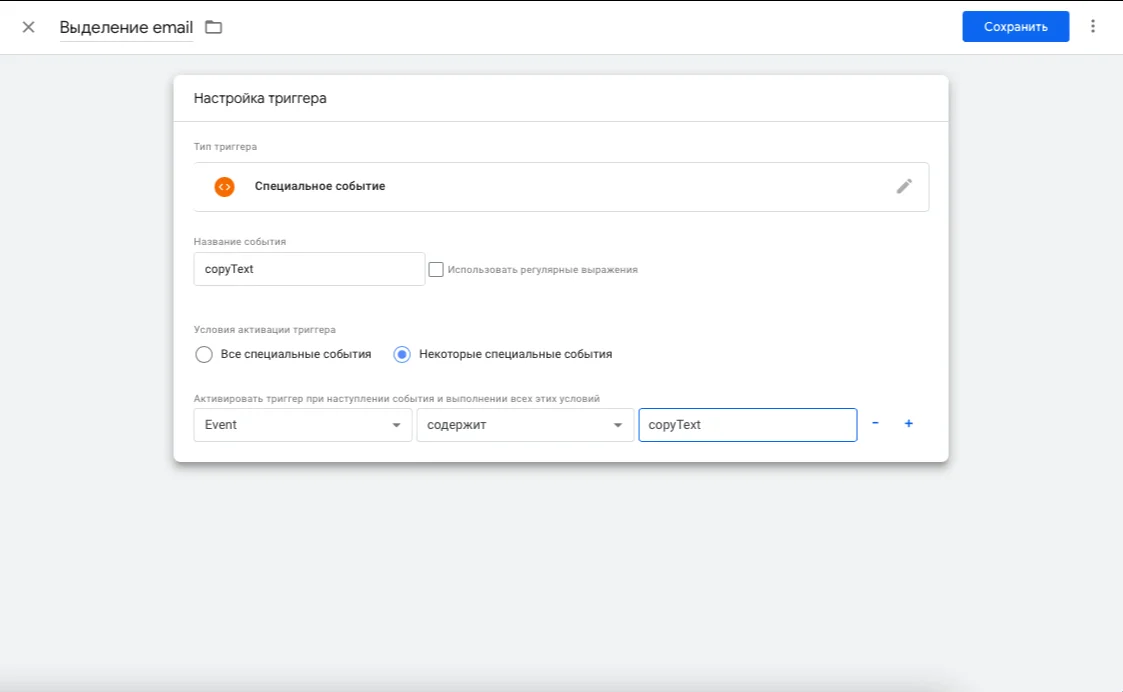Viewport: 1123px width, 692px height.
Task: Click the "Специальное событие" trigger type name
Action: point(320,186)
